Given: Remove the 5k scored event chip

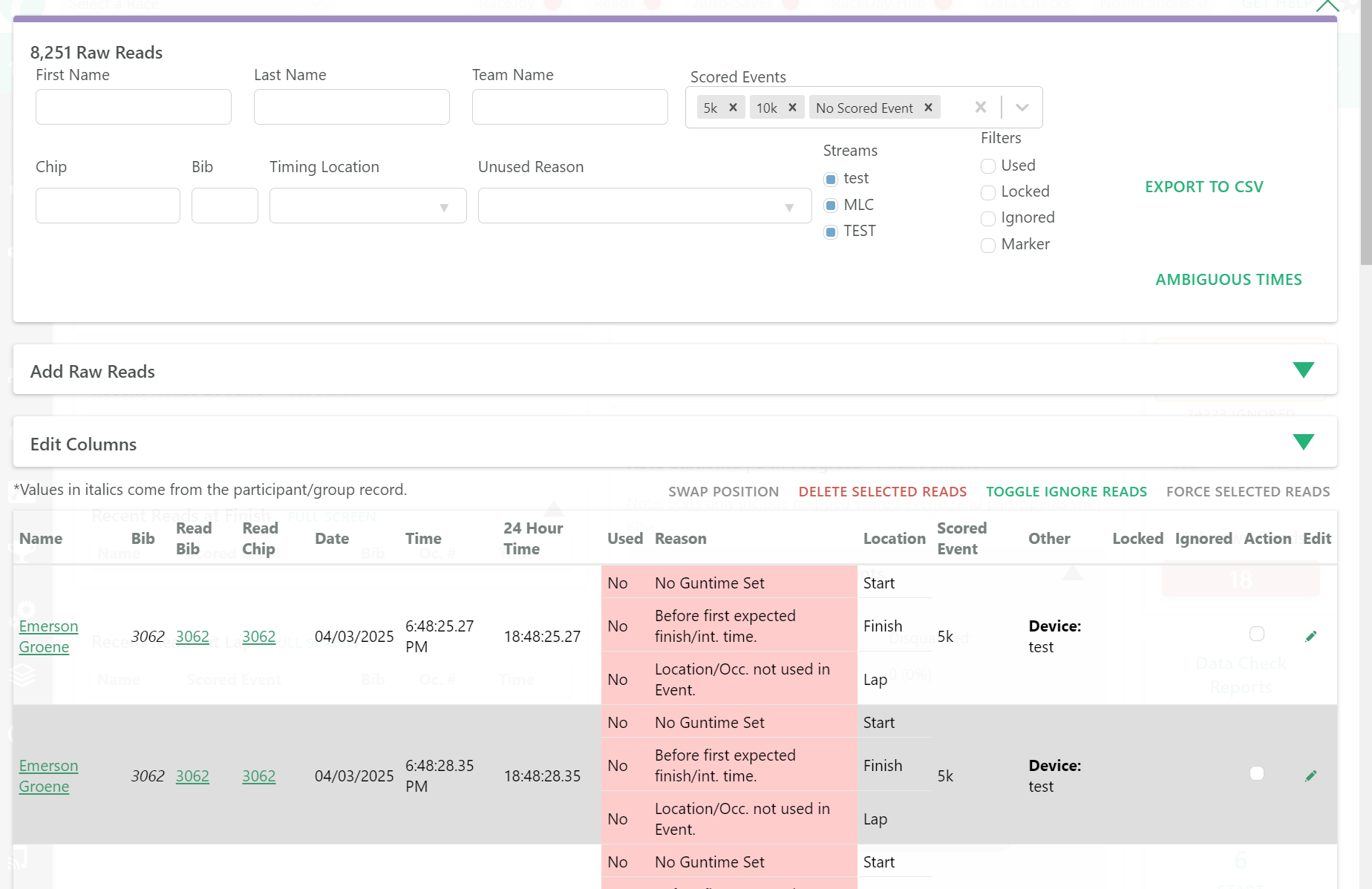Looking at the screenshot, I should point(733,108).
